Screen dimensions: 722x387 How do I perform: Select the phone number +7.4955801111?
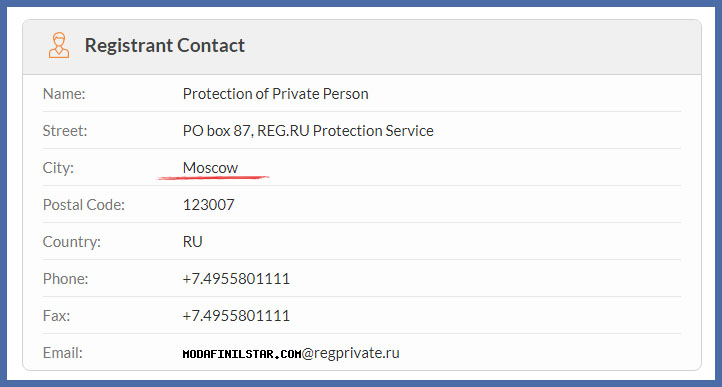[236, 279]
